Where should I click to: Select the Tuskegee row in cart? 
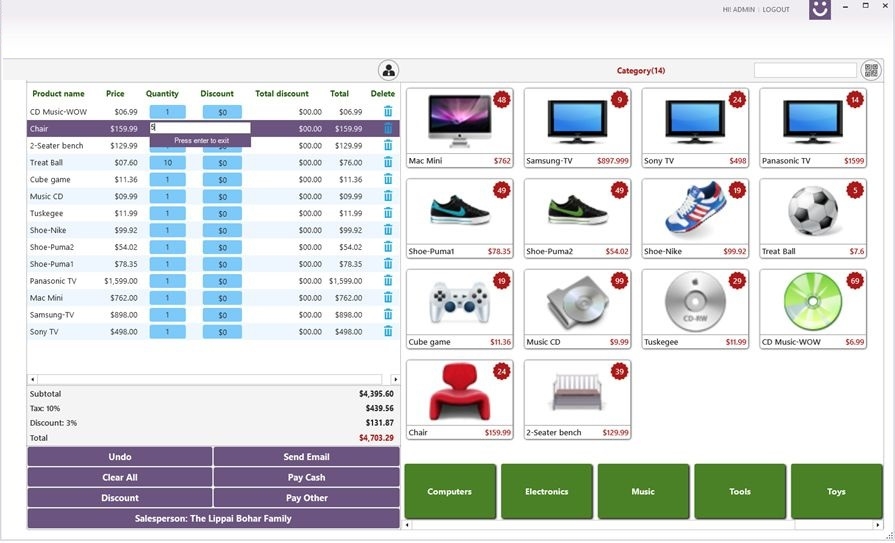(x=213, y=214)
